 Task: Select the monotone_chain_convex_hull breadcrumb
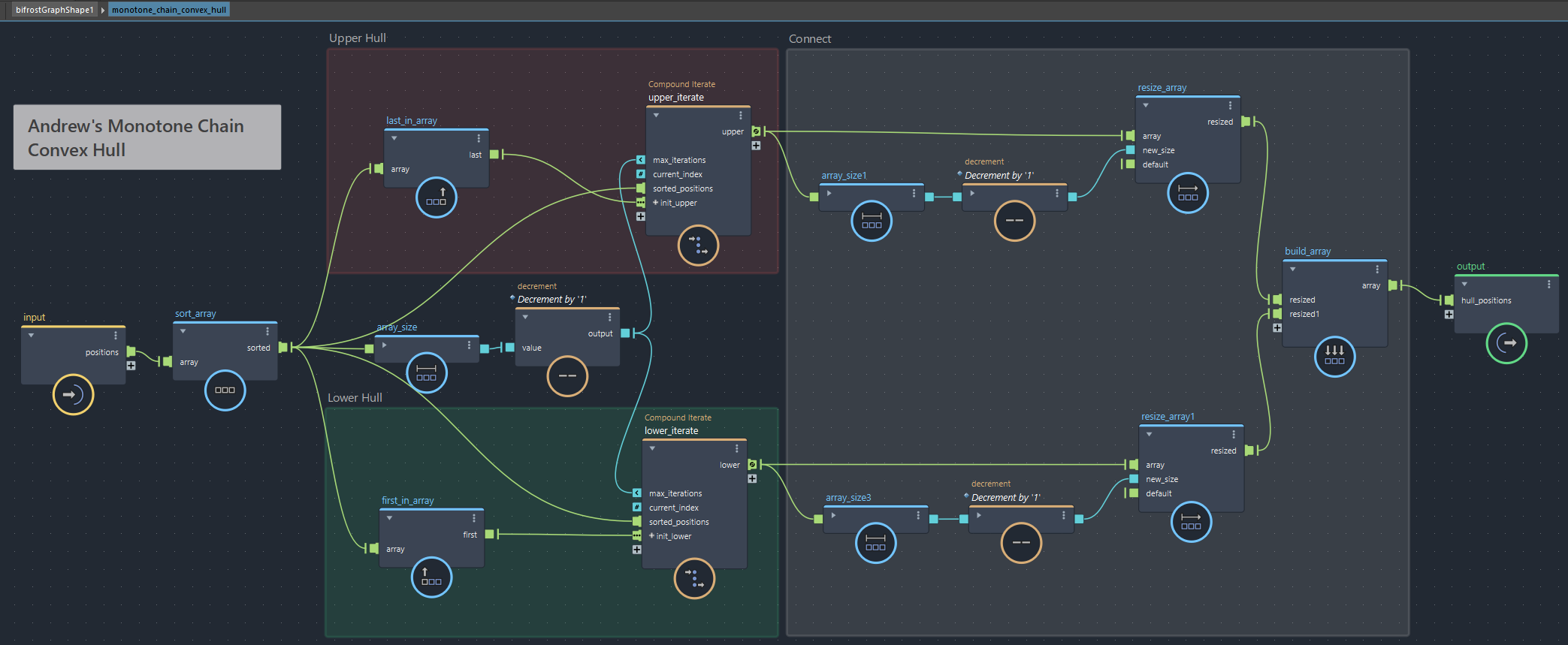coord(169,10)
